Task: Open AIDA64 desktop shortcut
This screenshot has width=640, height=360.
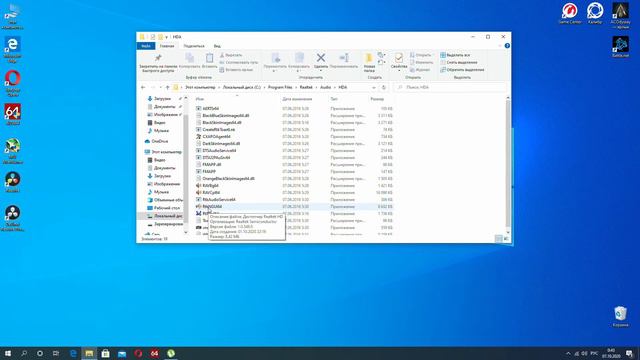Action: (13, 114)
